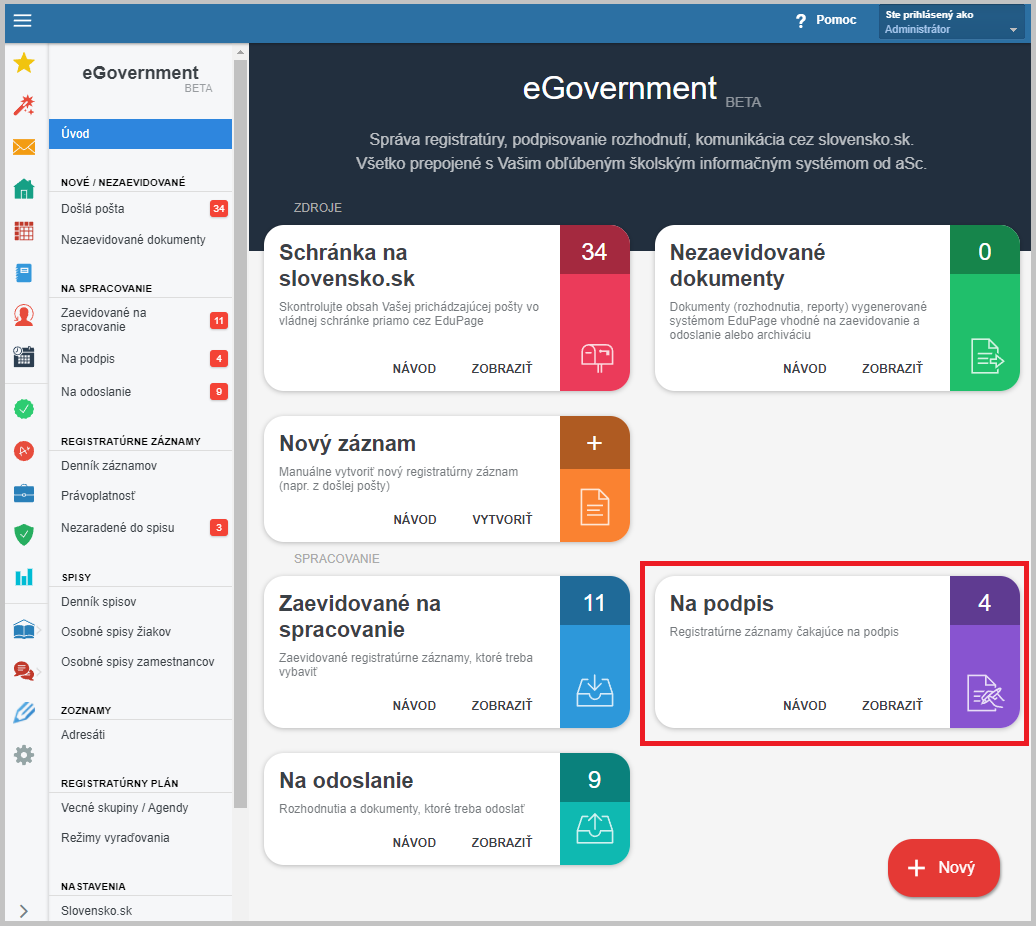Screen dimensions: 1036x926
Task: Click the yellow star favorites icon
Action: (x=24, y=63)
